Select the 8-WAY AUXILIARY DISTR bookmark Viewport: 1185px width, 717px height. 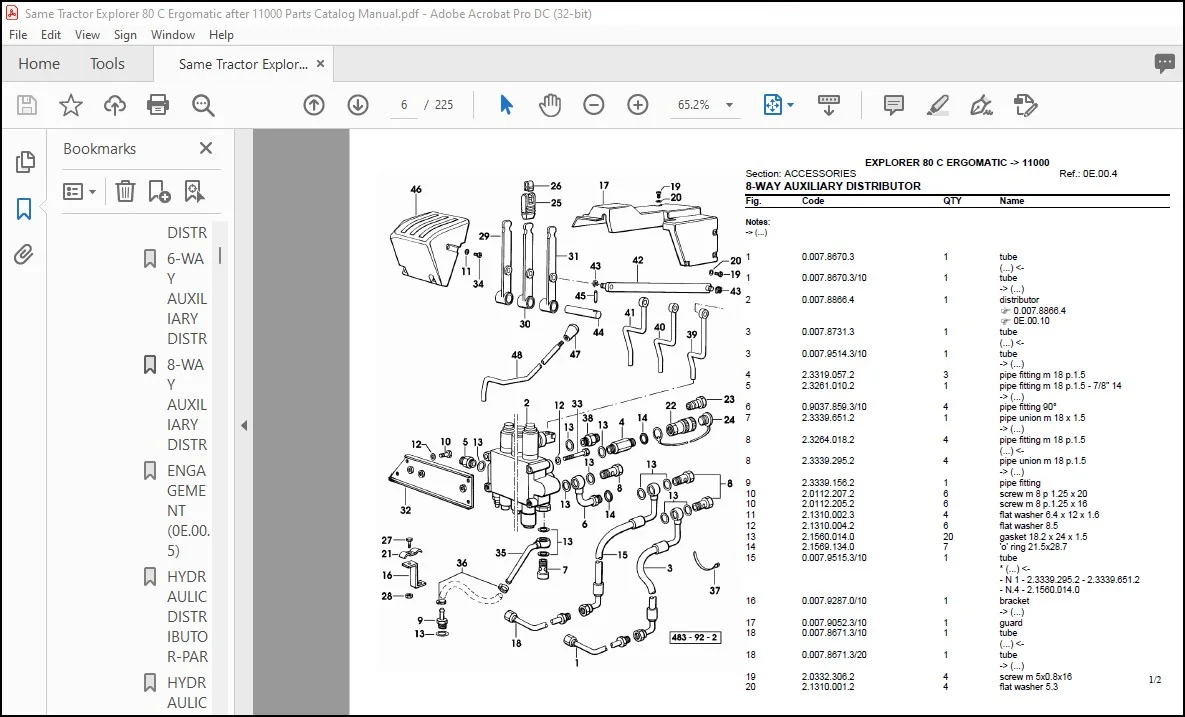pos(187,404)
